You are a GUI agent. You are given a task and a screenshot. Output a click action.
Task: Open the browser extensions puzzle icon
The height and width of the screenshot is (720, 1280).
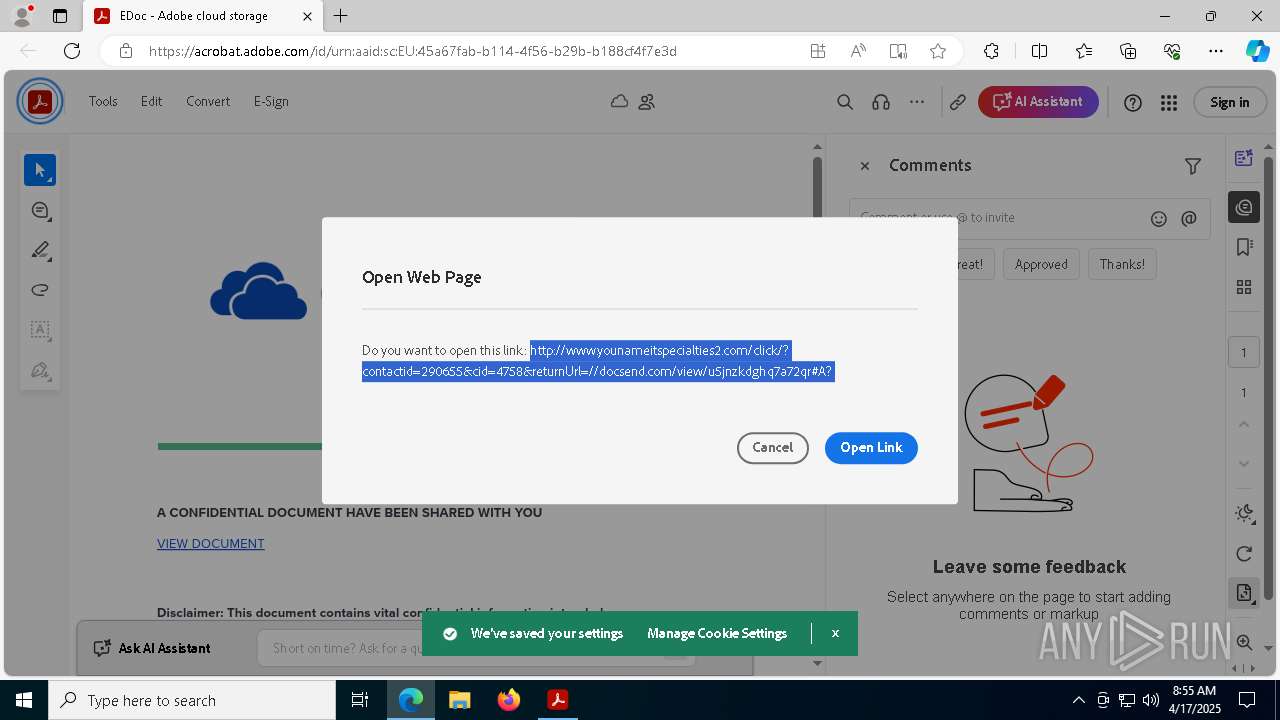tap(991, 51)
